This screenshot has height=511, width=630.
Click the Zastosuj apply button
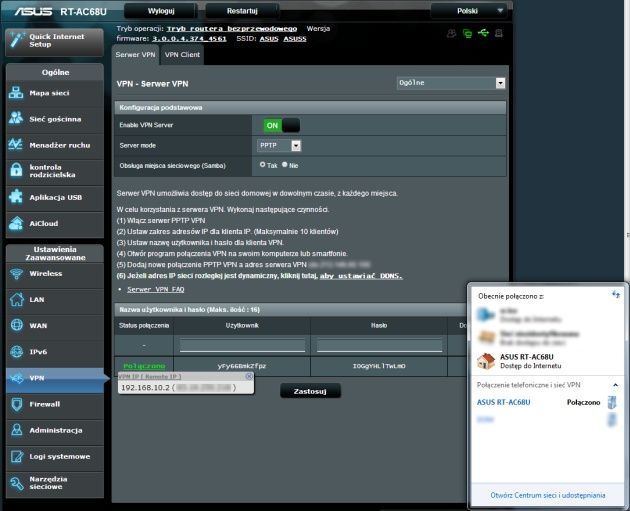(310, 391)
